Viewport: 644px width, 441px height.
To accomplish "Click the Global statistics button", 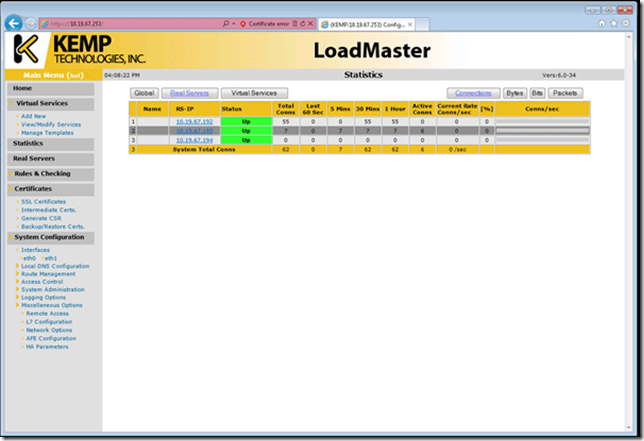I will 144,93.
